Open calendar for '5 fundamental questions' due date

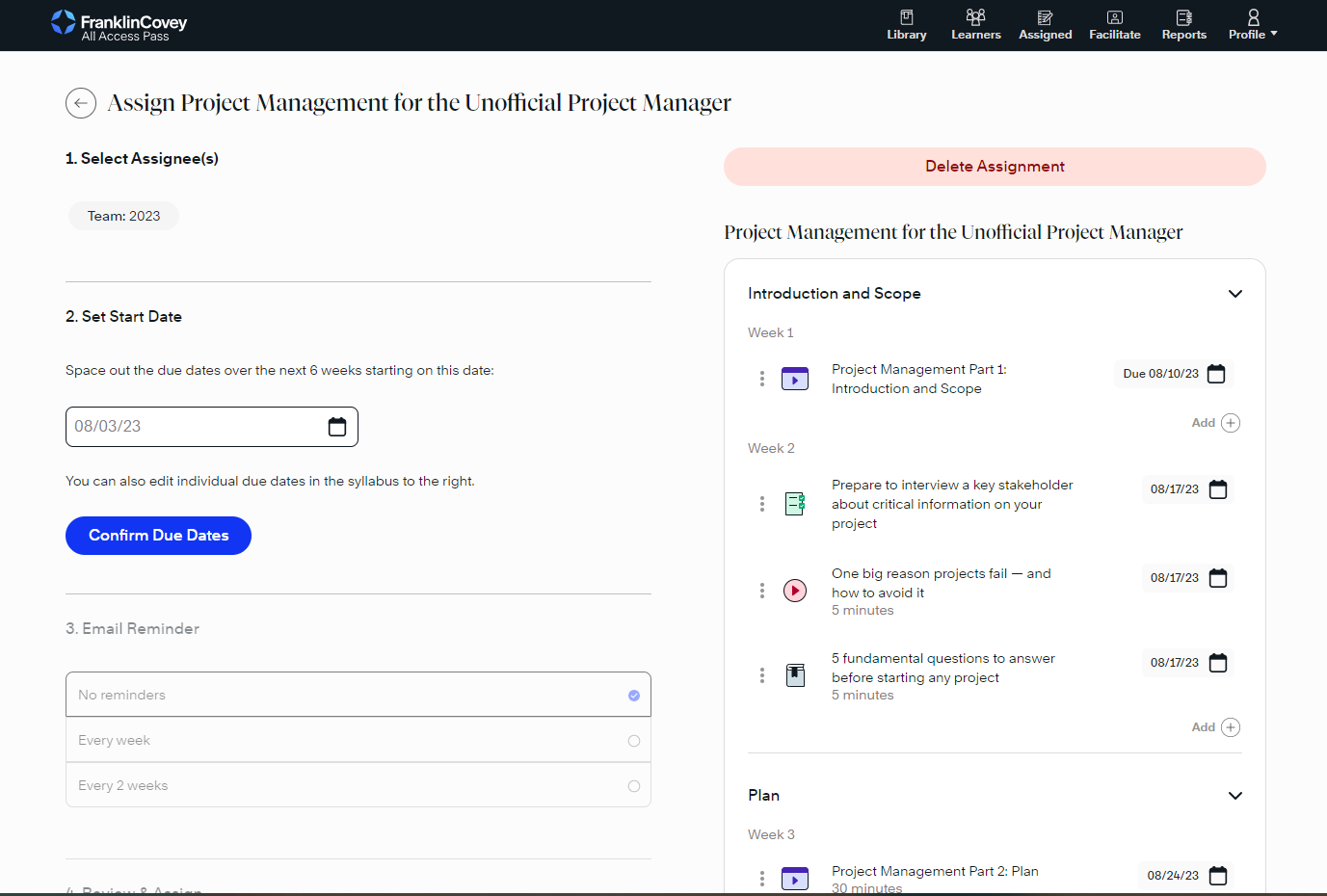tap(1218, 663)
